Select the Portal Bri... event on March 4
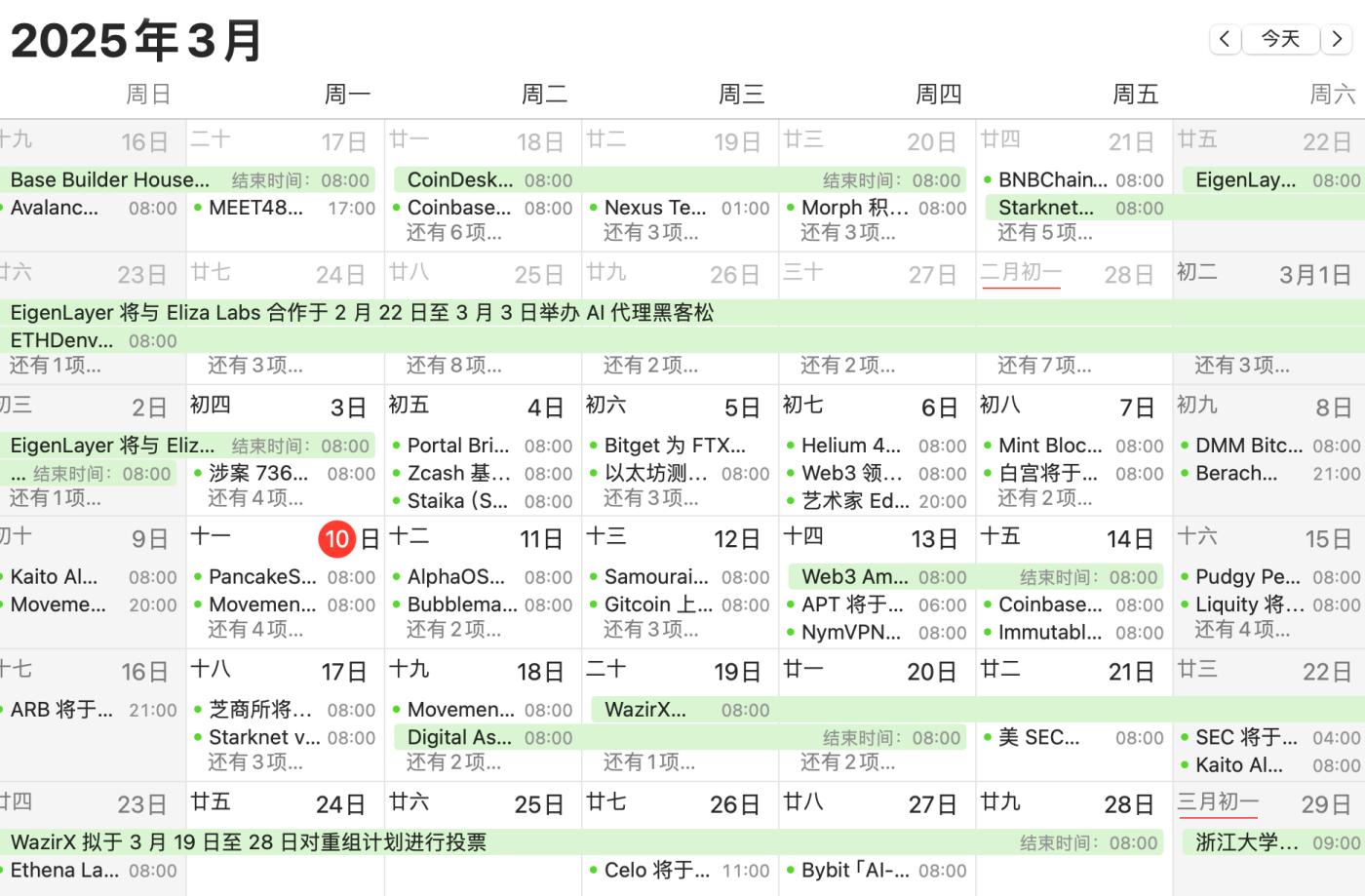The height and width of the screenshot is (896, 1365). [458, 446]
